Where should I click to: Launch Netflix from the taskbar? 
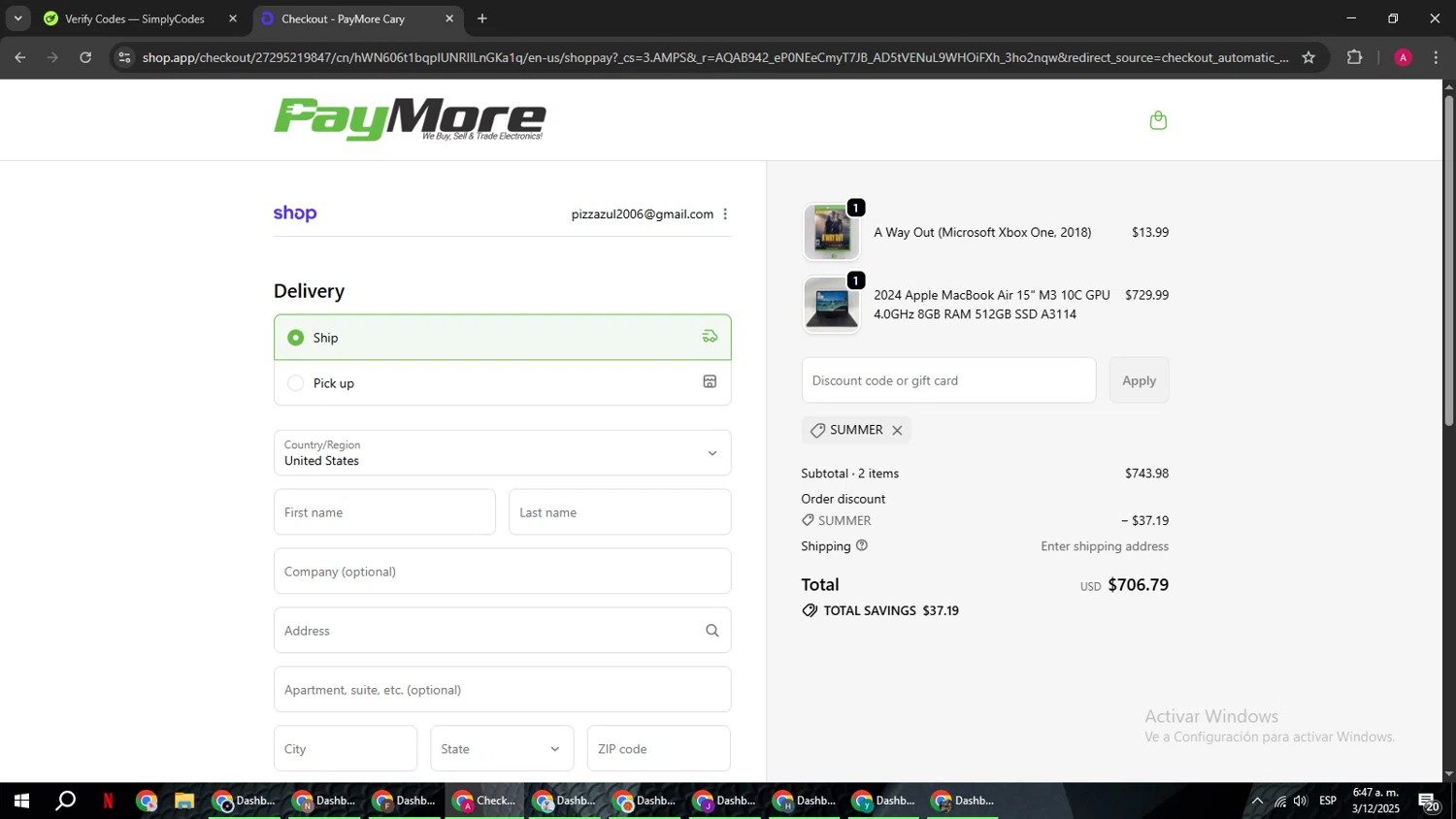108,802
